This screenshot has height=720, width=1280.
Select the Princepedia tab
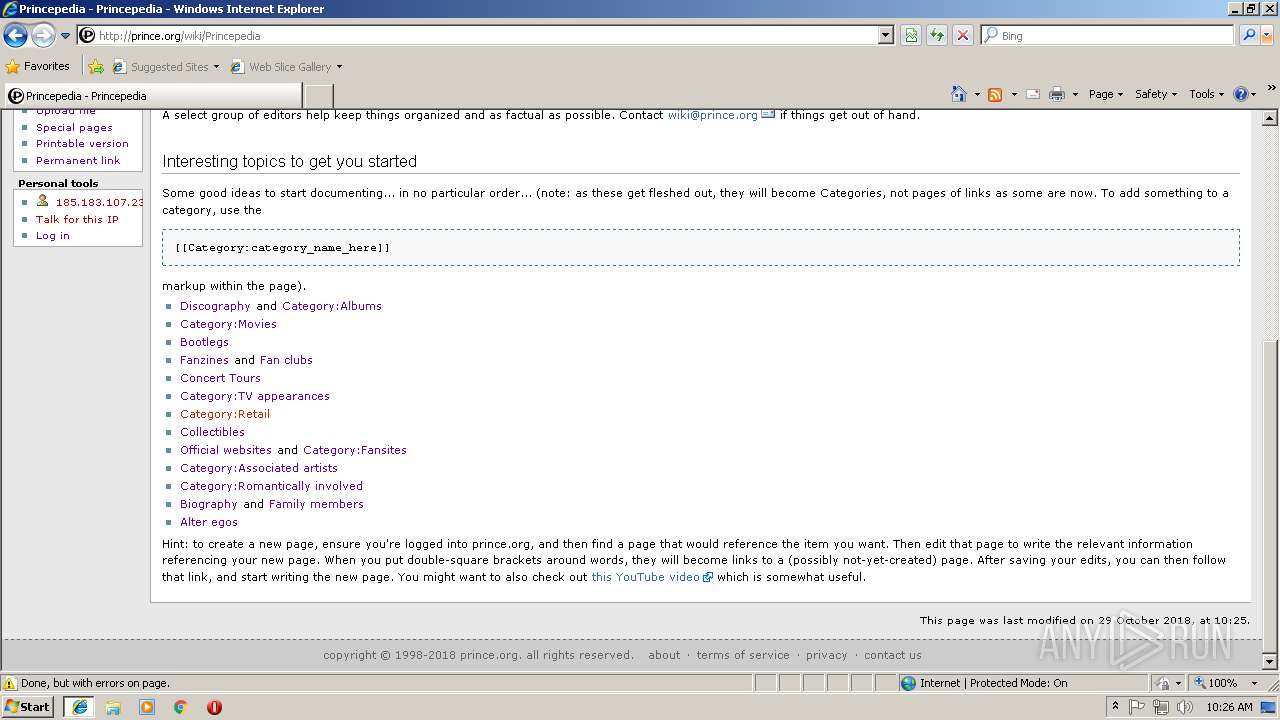click(151, 96)
